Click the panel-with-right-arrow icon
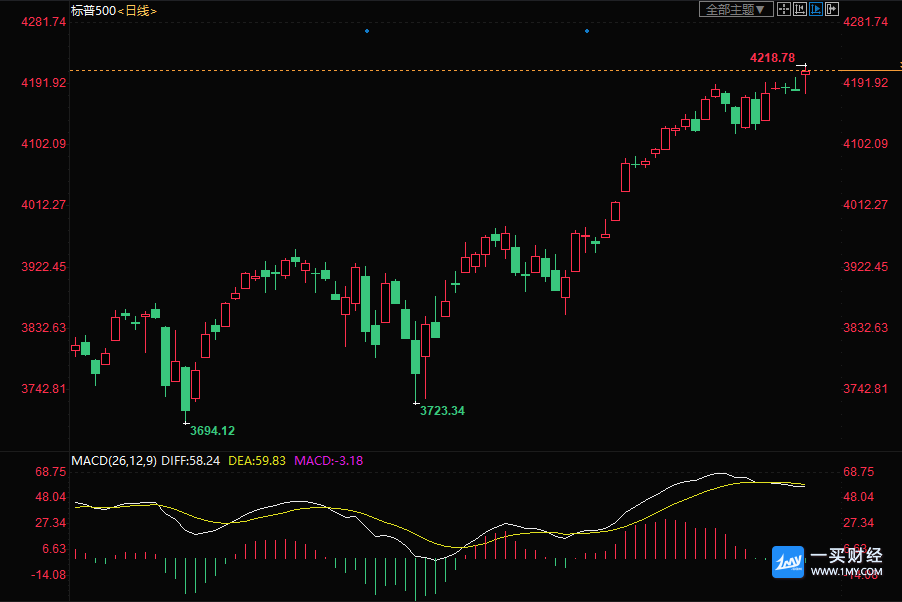 pyautogui.click(x=832, y=9)
